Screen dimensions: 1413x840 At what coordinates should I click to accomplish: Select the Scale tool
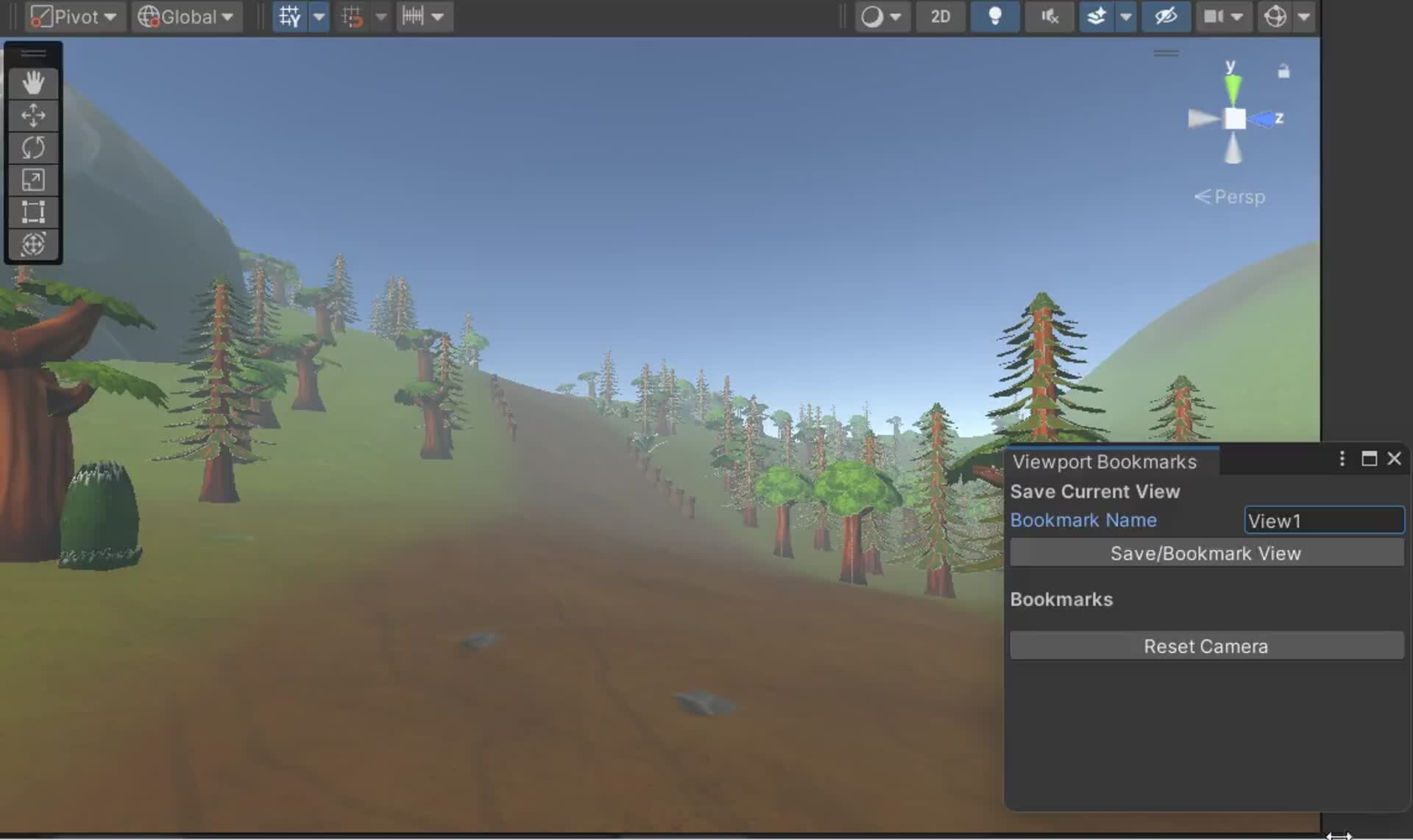click(33, 180)
